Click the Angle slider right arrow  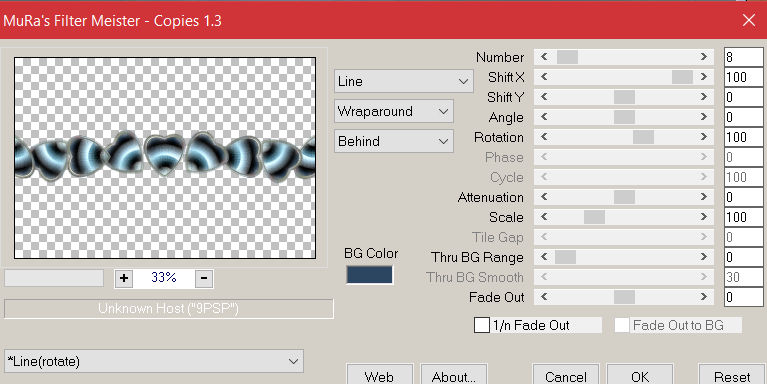coord(704,117)
